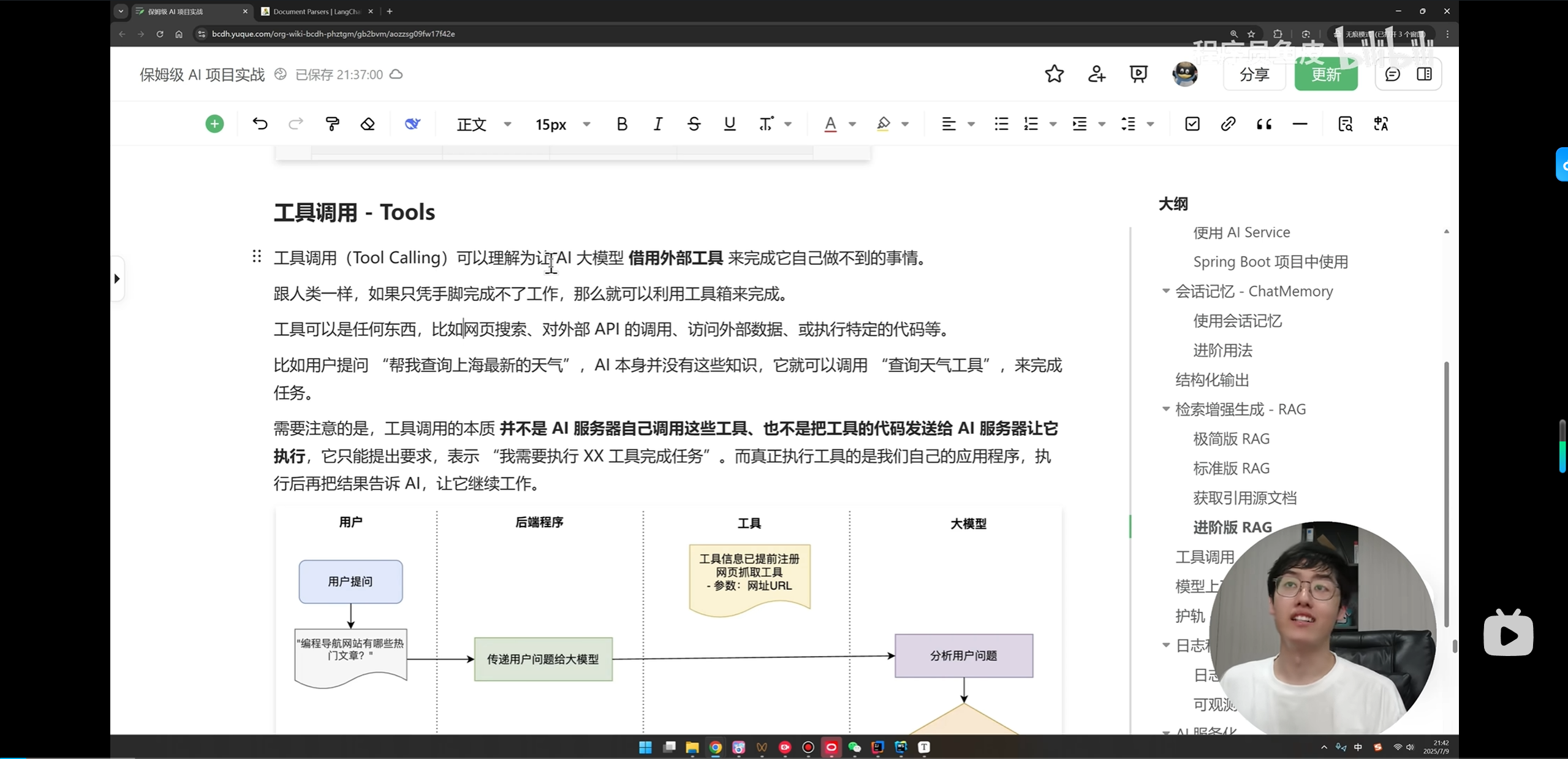Open the paragraph style dropdown 正文
Viewport: 1568px width, 759px height.
coord(483,124)
